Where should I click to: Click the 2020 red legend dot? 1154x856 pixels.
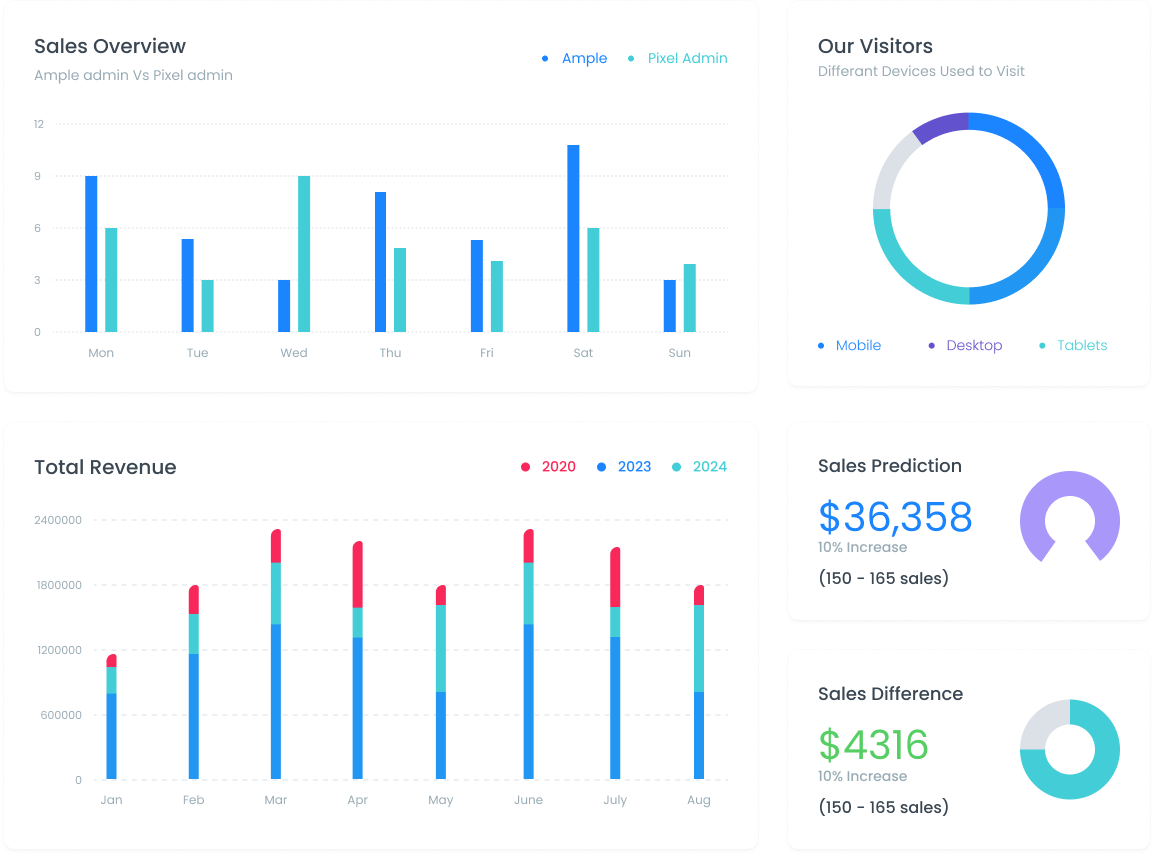pyautogui.click(x=525, y=466)
